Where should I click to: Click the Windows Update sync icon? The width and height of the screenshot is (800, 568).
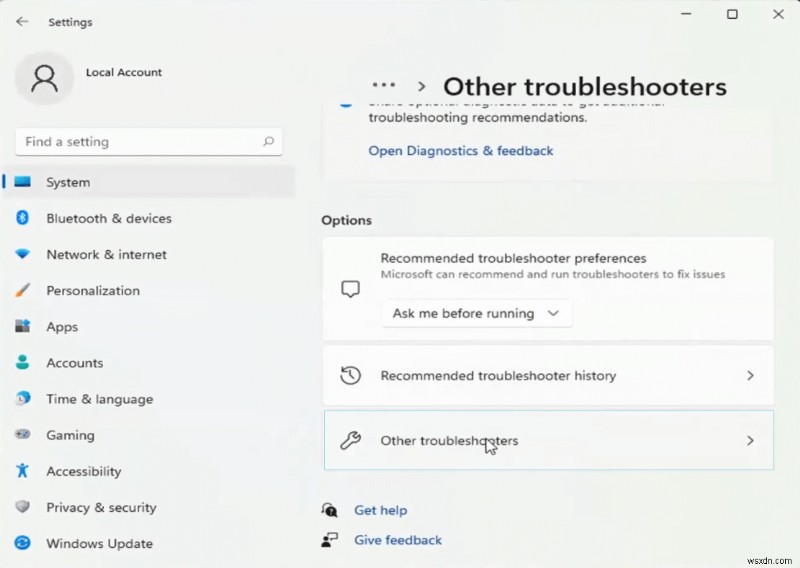click(x=22, y=542)
